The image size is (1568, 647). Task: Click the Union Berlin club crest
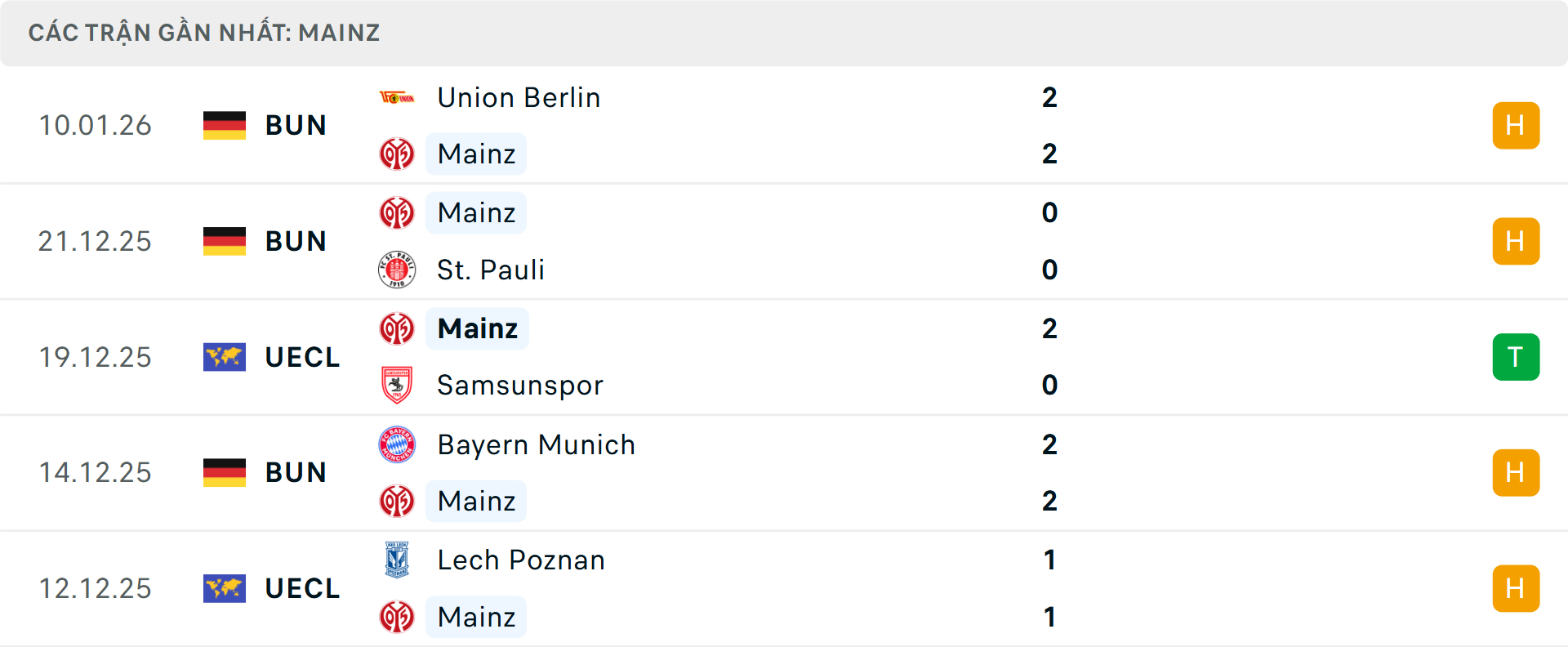click(397, 98)
